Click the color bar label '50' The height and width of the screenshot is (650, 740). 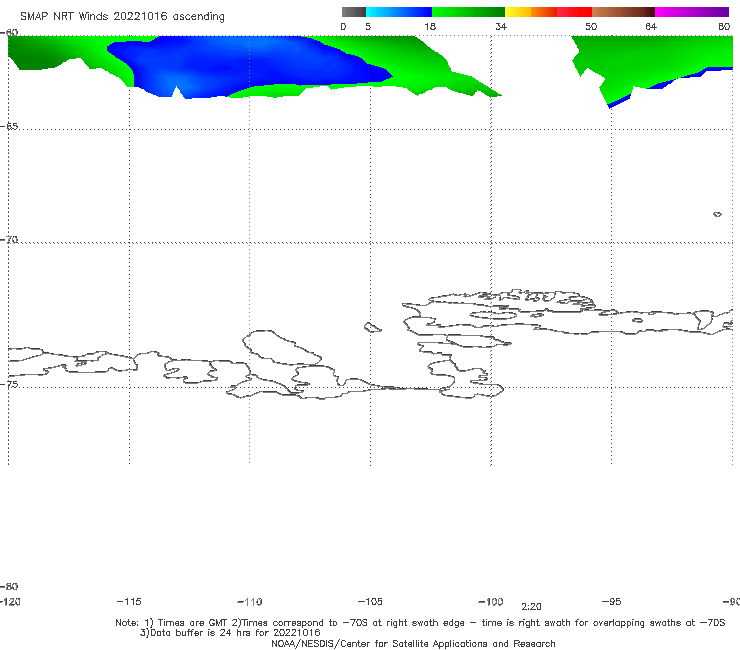tap(591, 26)
